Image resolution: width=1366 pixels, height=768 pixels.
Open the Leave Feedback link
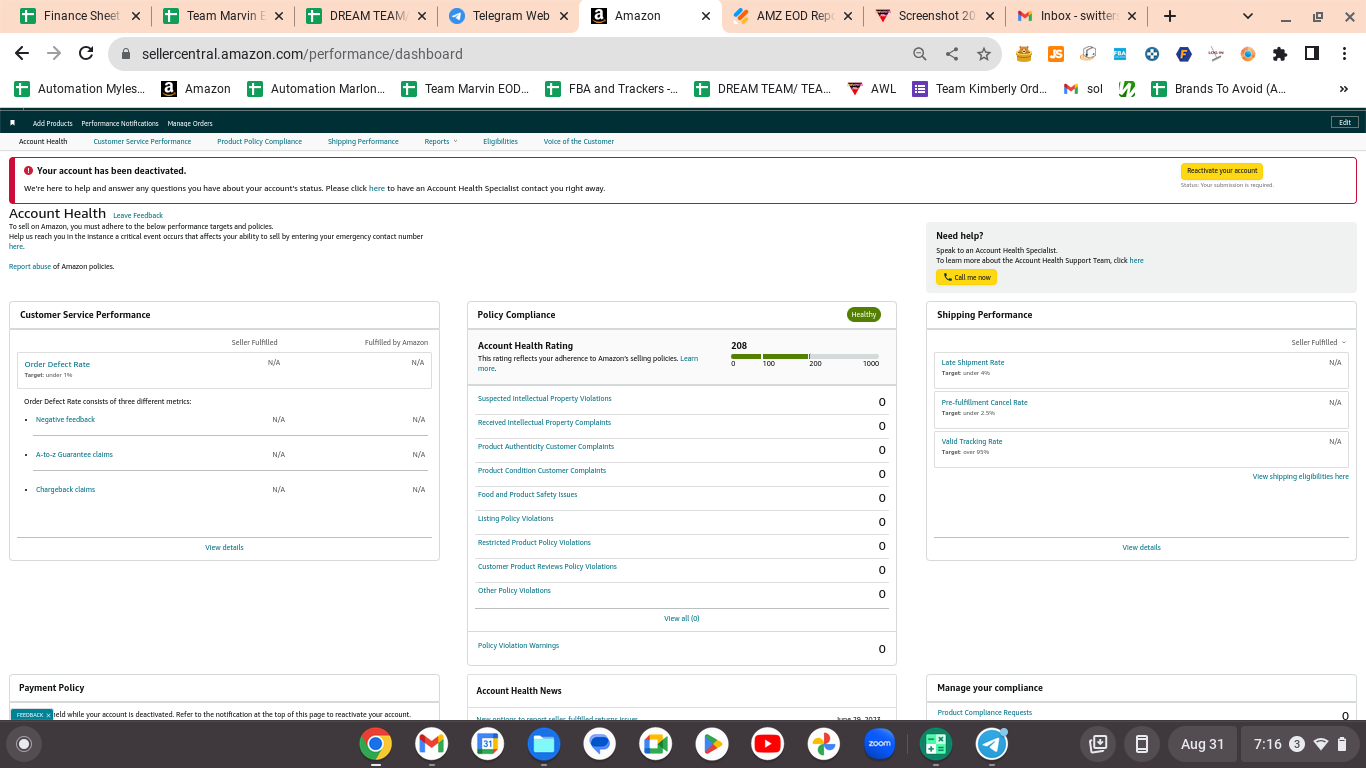click(138, 215)
